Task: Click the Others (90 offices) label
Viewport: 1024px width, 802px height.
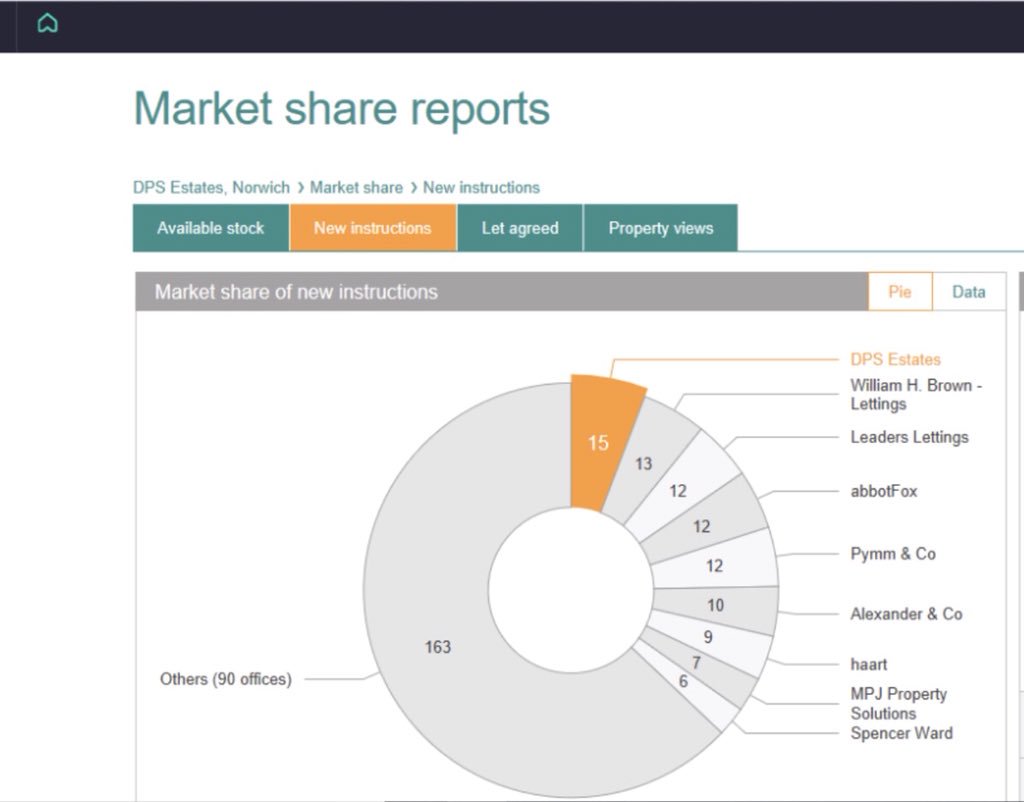Action: pyautogui.click(x=226, y=679)
